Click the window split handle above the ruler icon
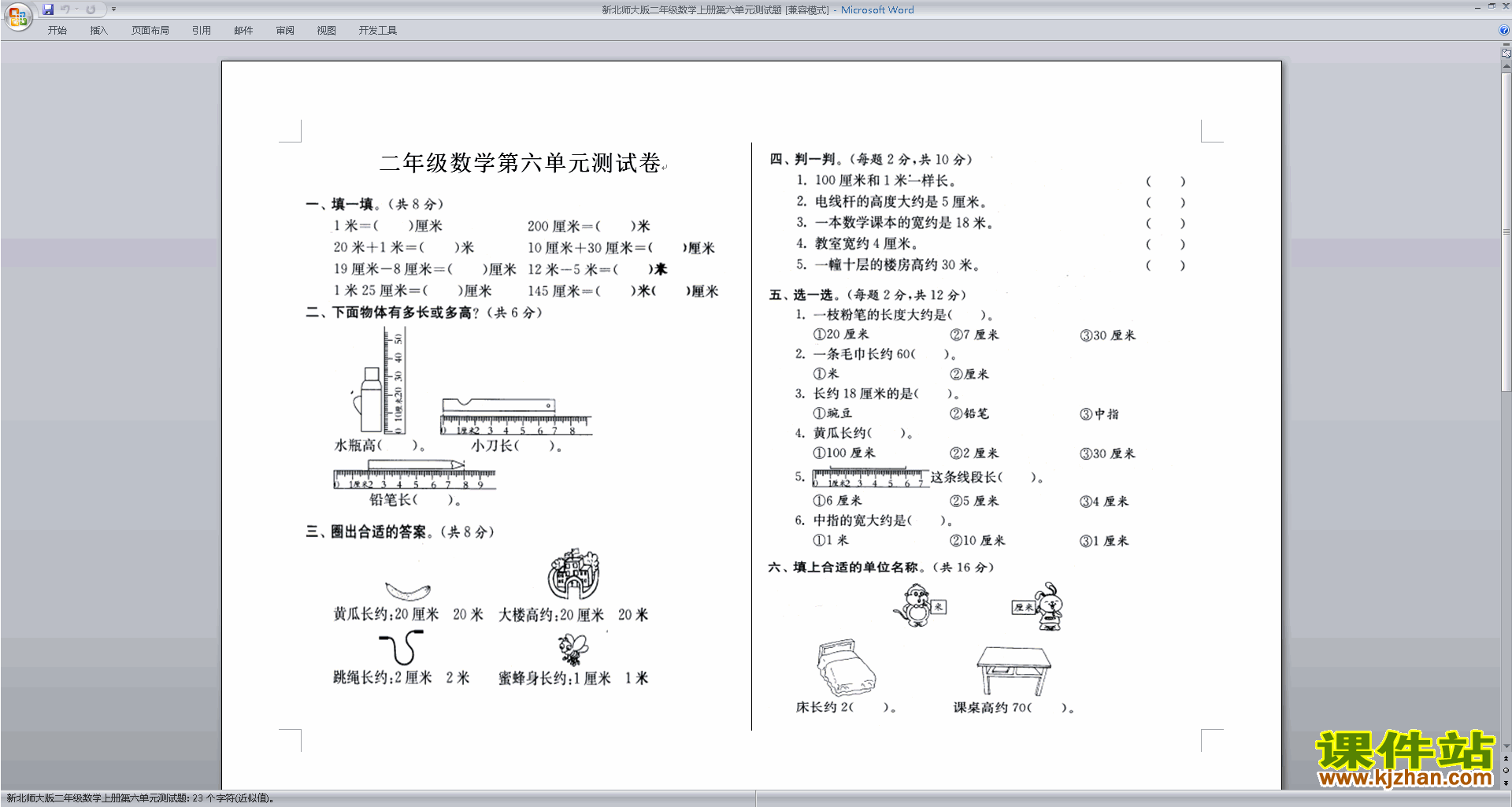This screenshot has height=807, width=1512. pos(1506,45)
